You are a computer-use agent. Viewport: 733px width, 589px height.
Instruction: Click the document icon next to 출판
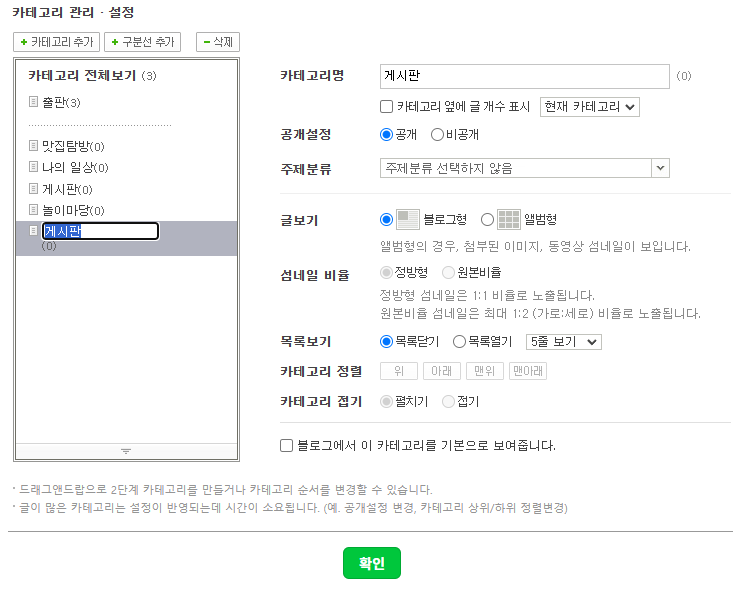tap(33, 101)
